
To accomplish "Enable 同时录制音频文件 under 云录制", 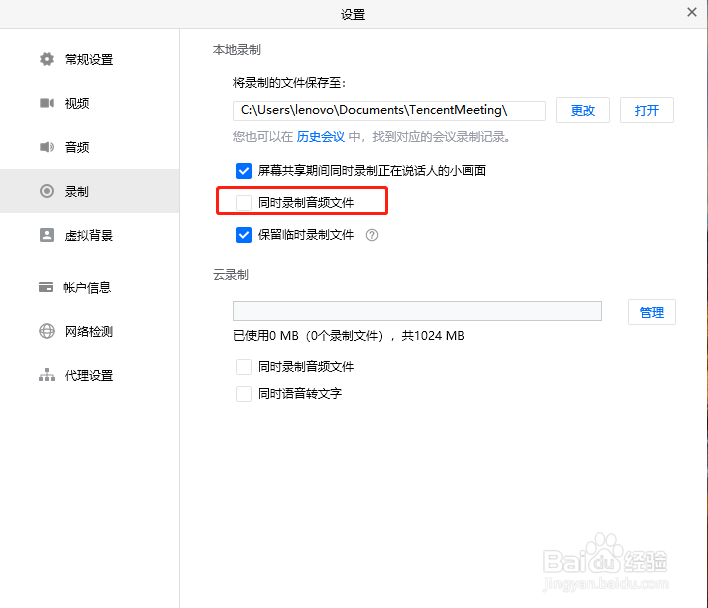I will 244,367.
